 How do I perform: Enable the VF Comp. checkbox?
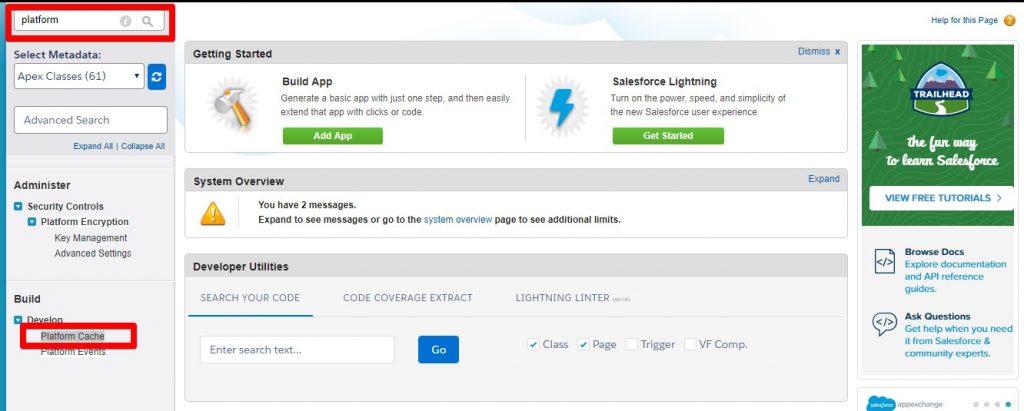[x=690, y=344]
